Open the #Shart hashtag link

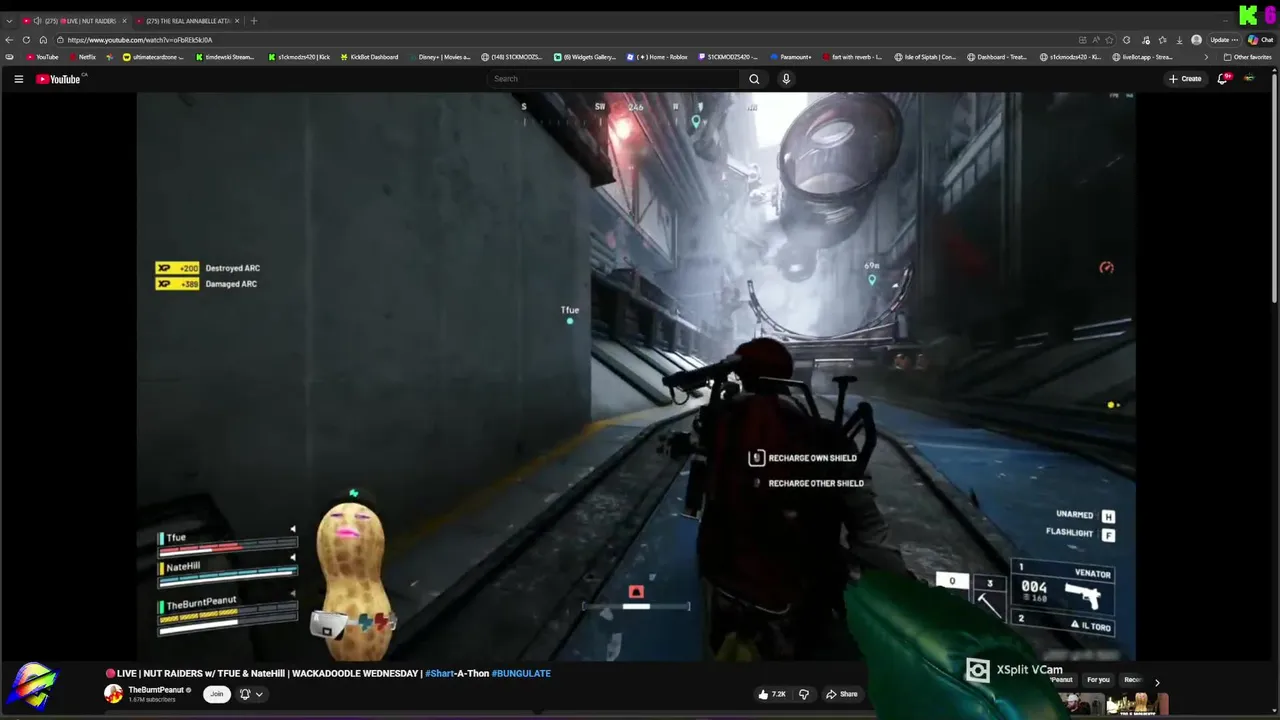pos(440,674)
